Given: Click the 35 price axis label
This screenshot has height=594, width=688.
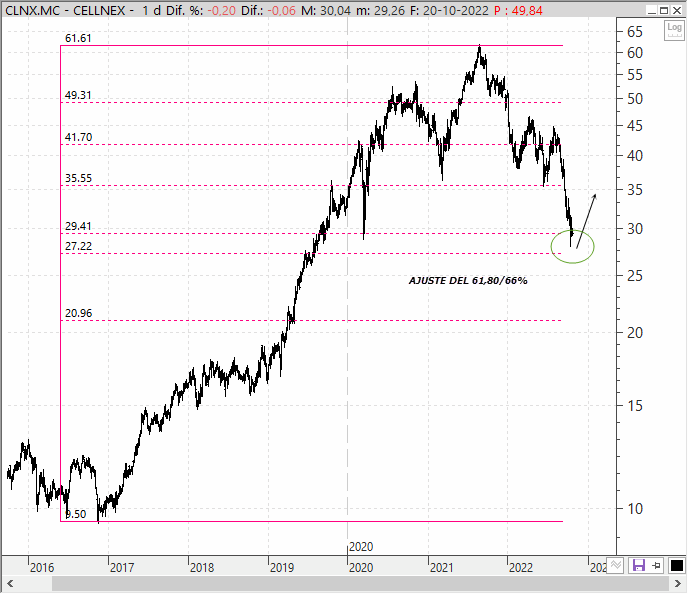Looking at the screenshot, I should [x=635, y=190].
